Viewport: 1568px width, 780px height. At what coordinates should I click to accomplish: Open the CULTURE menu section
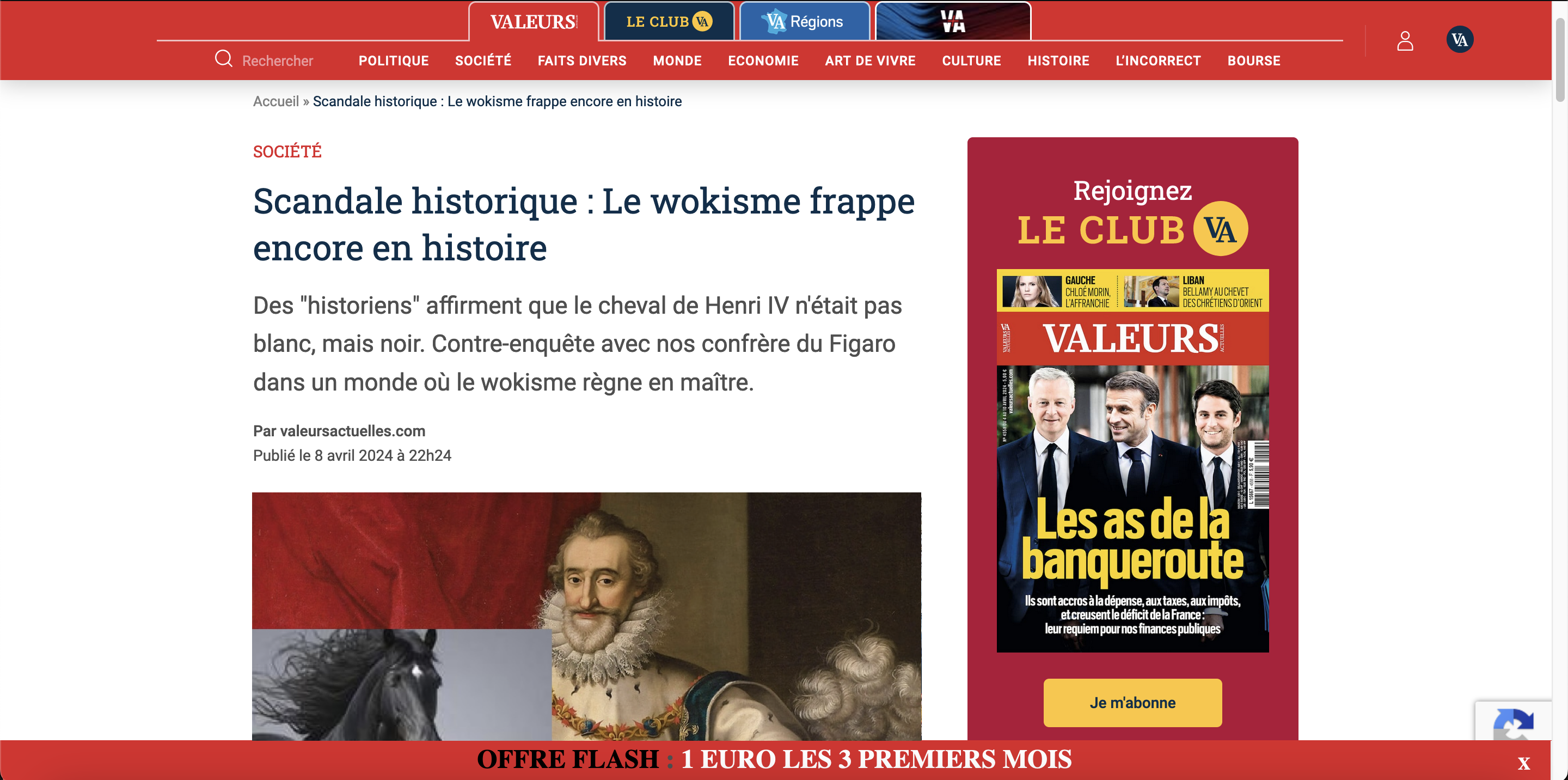tap(971, 61)
